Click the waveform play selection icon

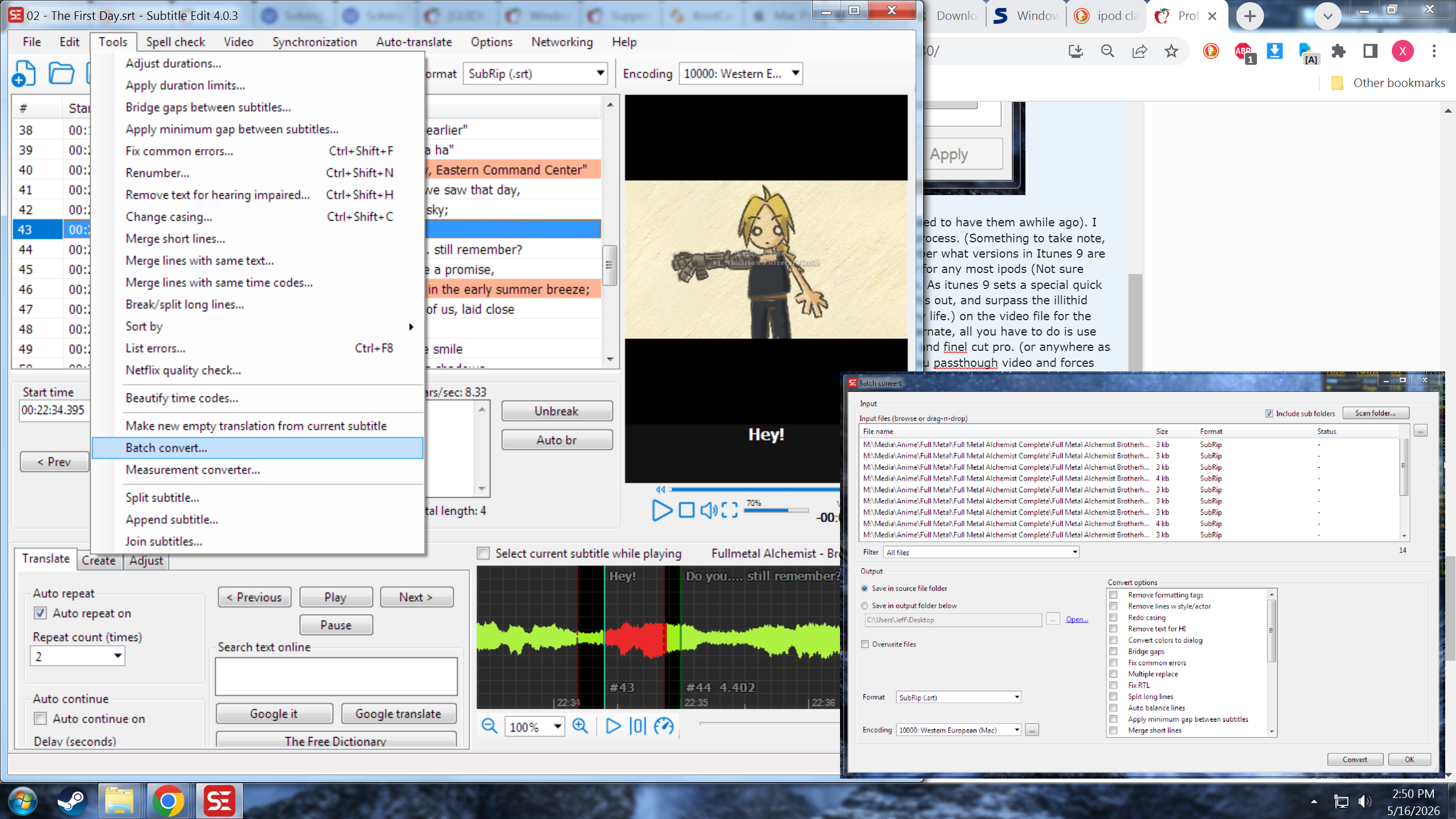click(613, 726)
